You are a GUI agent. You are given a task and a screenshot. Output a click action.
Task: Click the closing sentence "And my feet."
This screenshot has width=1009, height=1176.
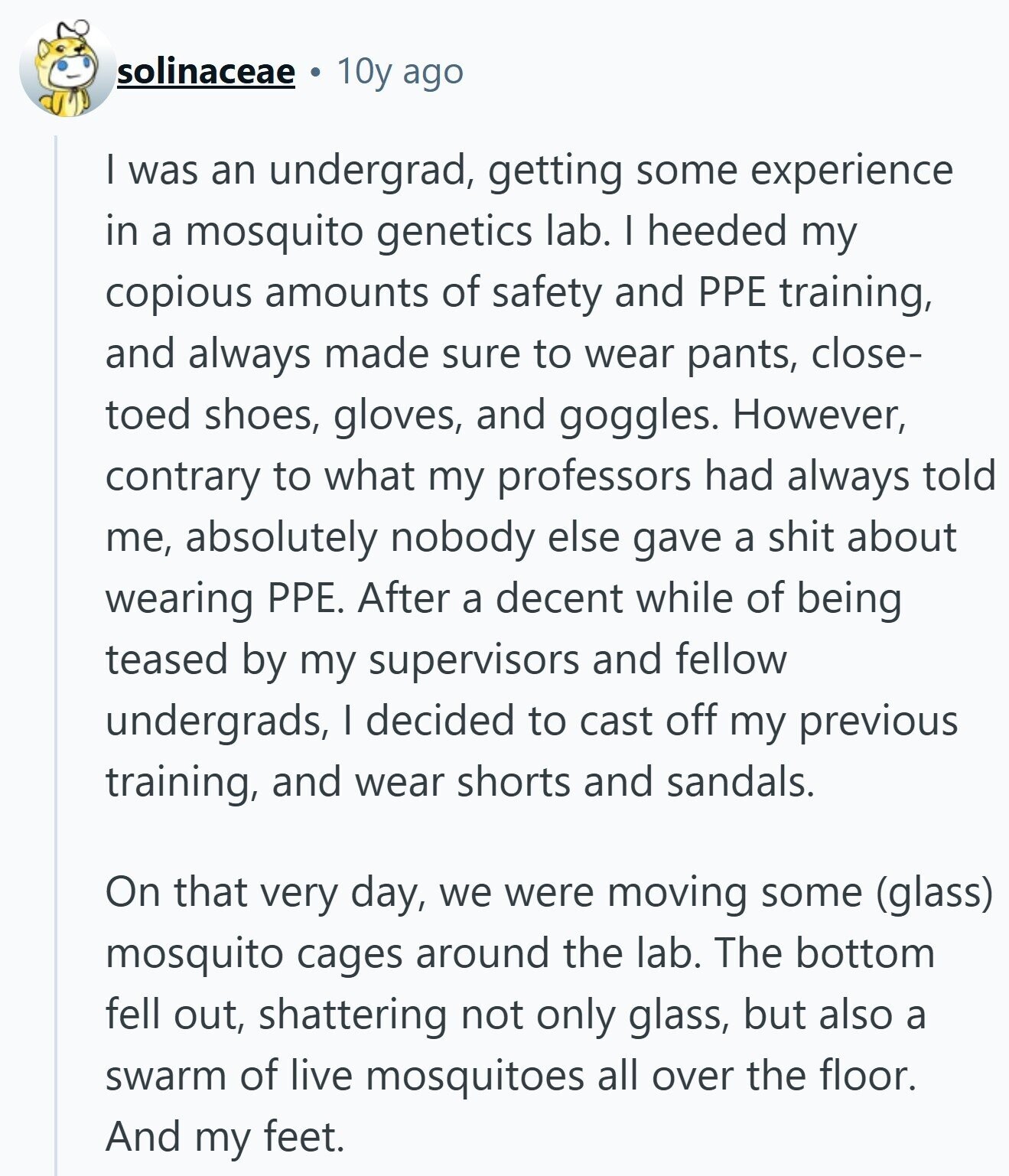[225, 1137]
